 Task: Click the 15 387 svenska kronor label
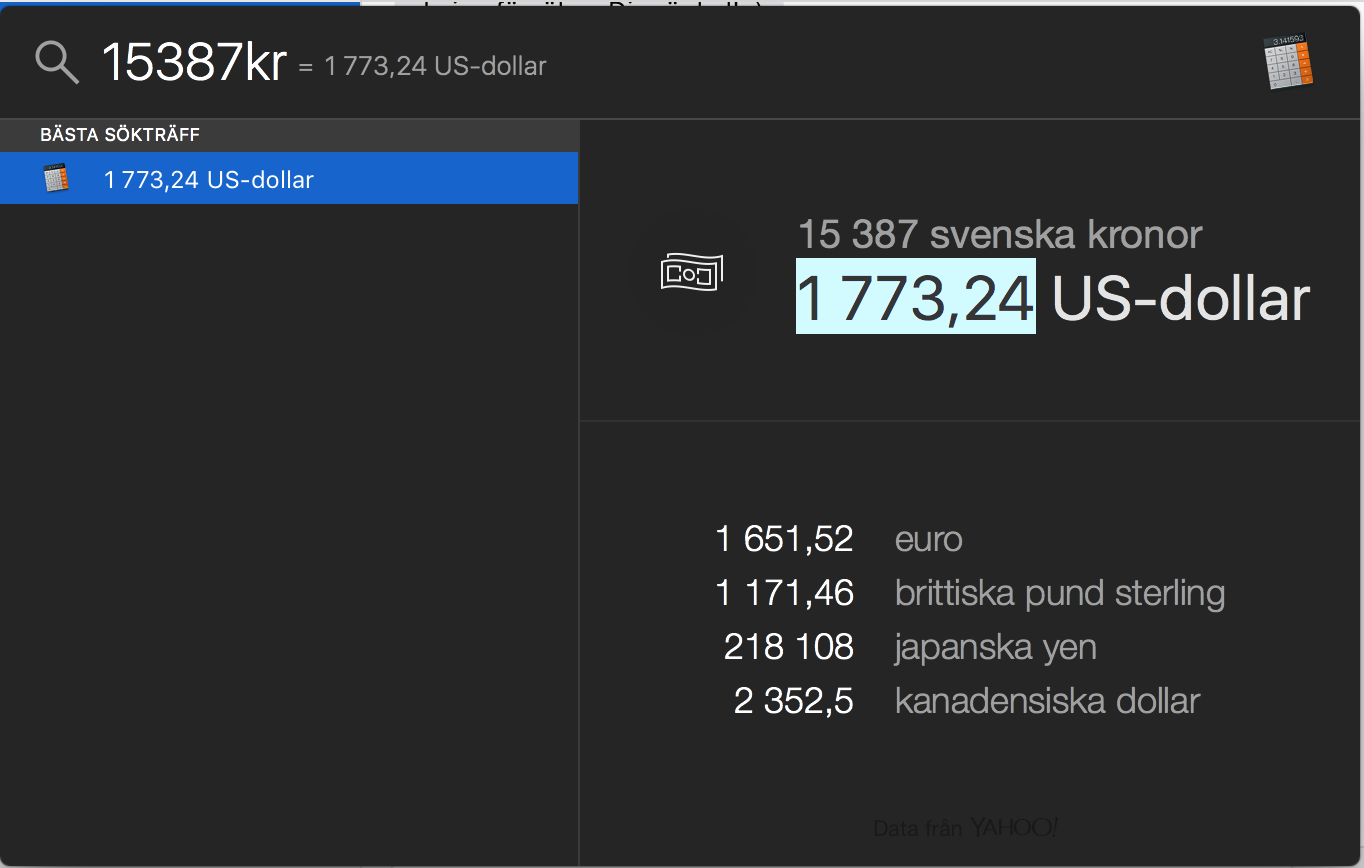coord(1000,235)
